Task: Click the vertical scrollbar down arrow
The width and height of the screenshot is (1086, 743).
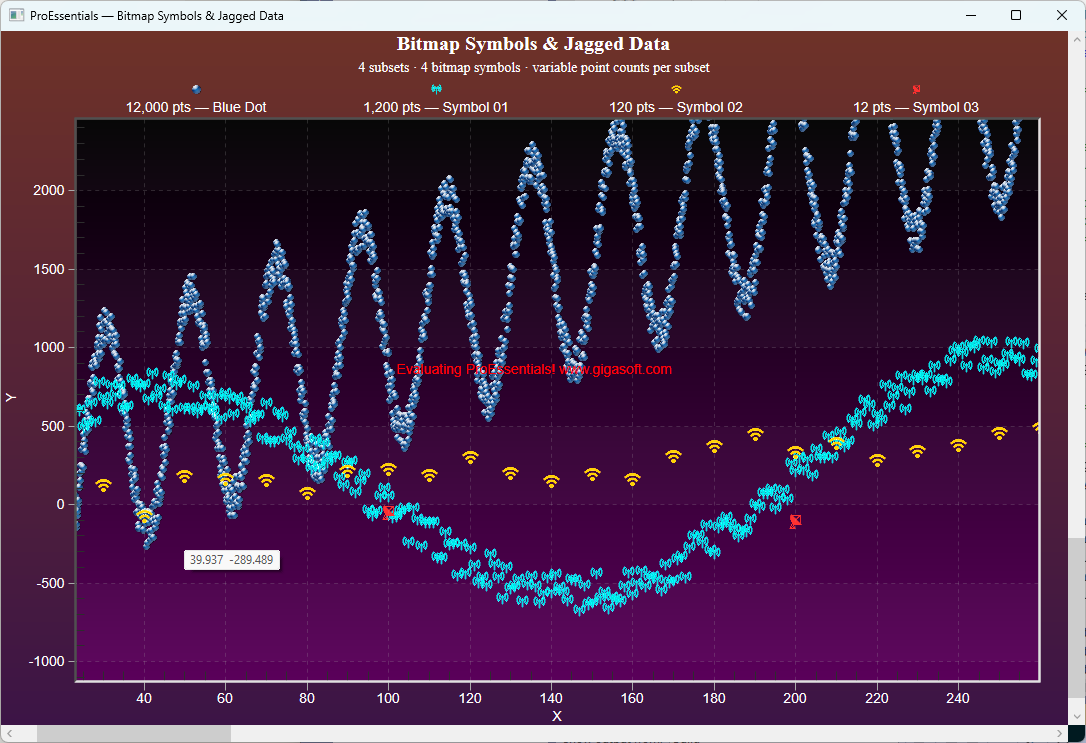Action: (x=1077, y=717)
